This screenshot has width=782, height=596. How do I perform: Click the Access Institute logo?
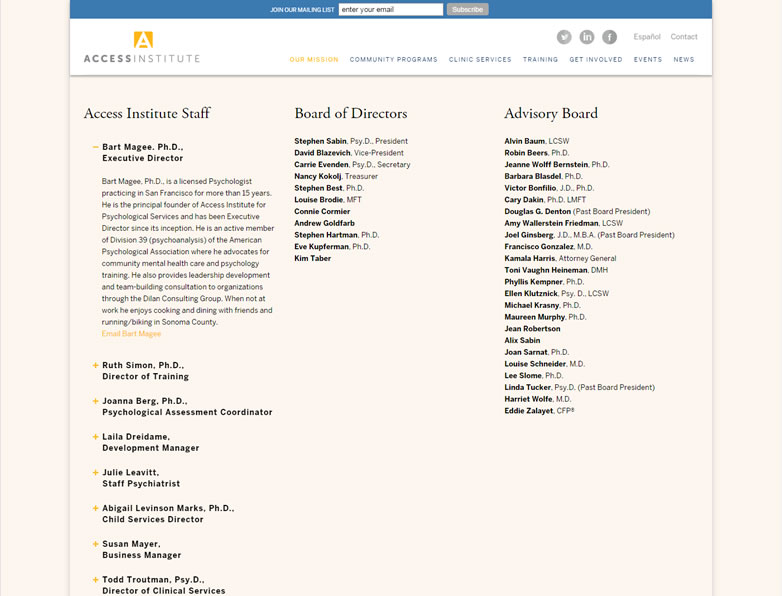click(141, 48)
